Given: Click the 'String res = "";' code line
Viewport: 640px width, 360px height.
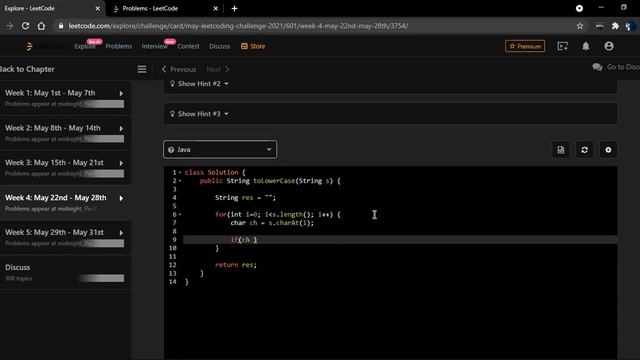Looking at the screenshot, I should pyautogui.click(x=245, y=198).
